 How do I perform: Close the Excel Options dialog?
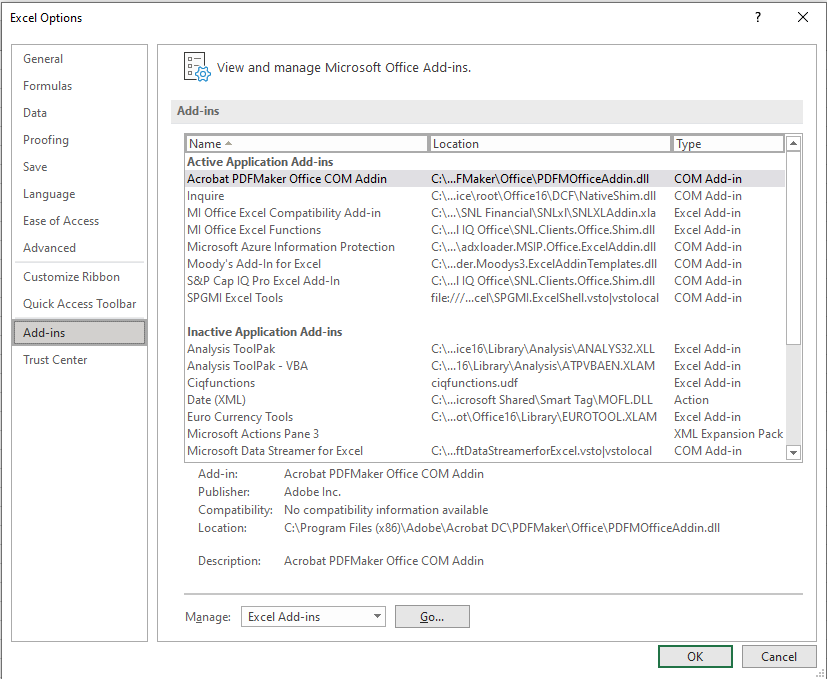803,17
